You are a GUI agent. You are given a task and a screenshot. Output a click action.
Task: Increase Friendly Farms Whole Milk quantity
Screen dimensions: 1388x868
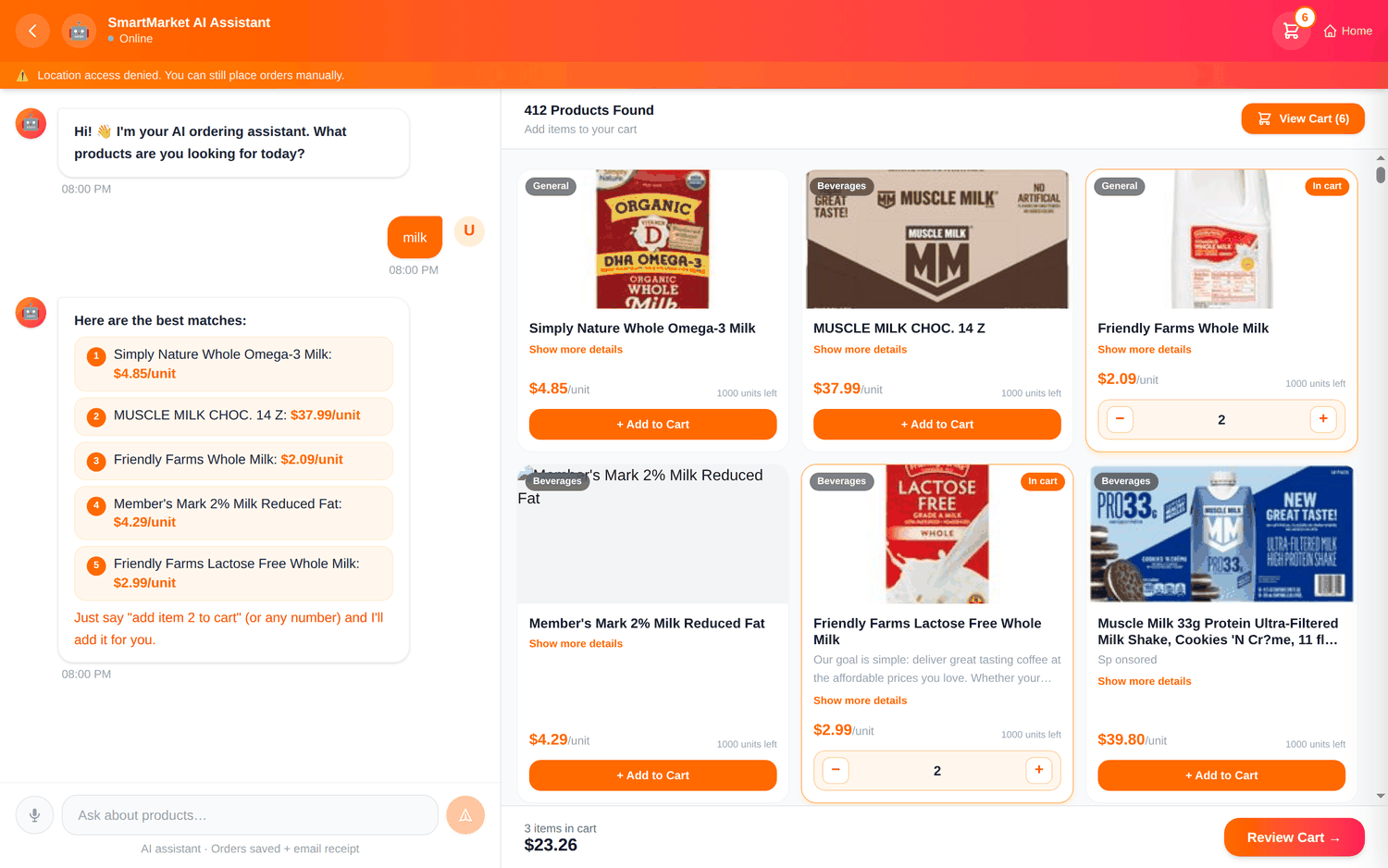tap(1323, 419)
